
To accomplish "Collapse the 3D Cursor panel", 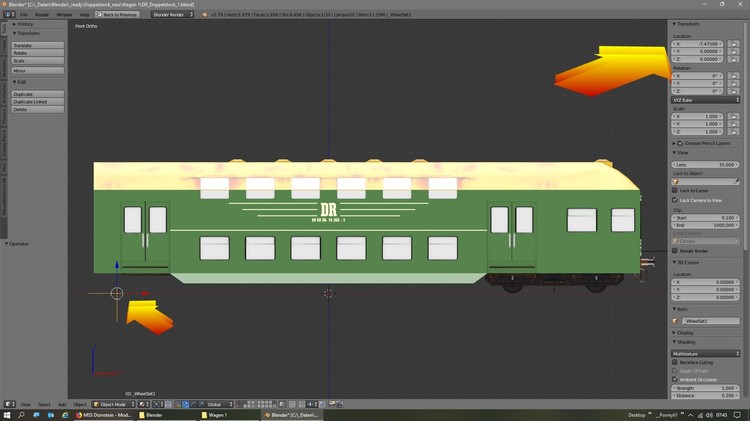I will click(x=674, y=263).
